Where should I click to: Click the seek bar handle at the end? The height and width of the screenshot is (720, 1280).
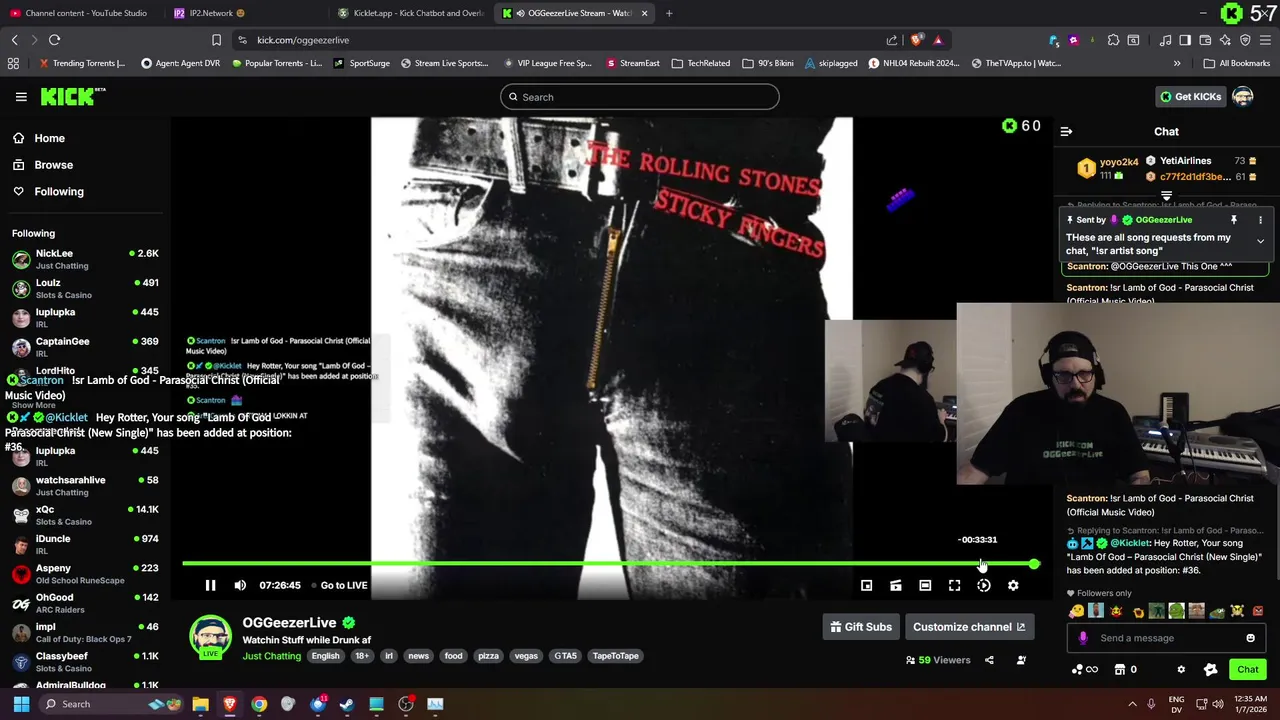point(1034,564)
